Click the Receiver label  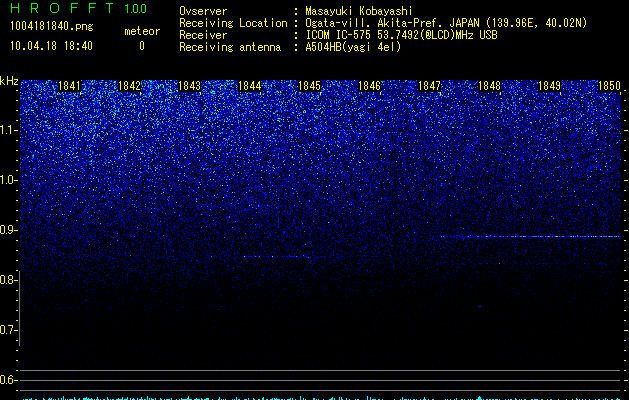pyautogui.click(x=203, y=35)
